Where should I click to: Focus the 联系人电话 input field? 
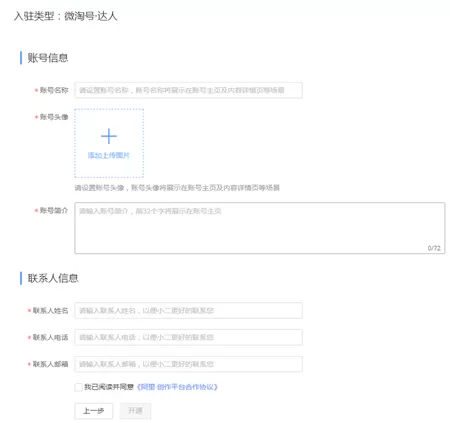(x=188, y=337)
